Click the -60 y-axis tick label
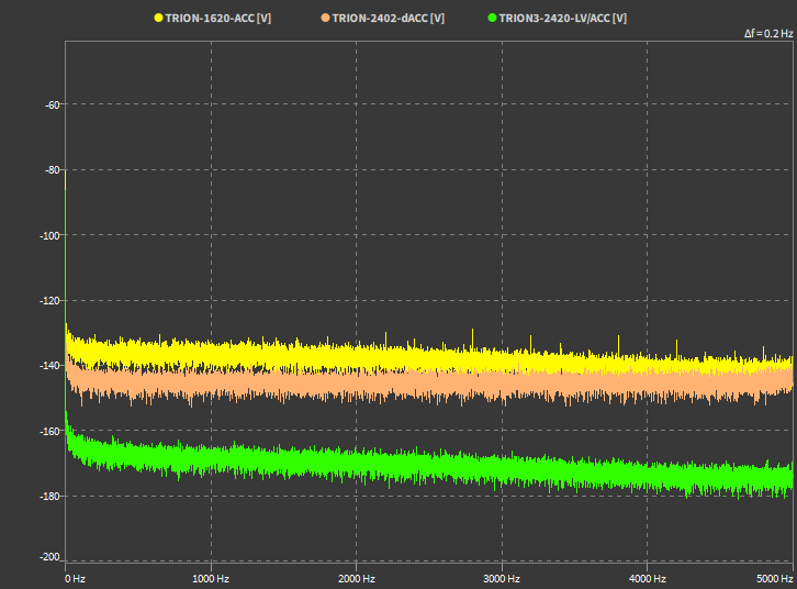Image resolution: width=797 pixels, height=589 pixels. (53, 104)
